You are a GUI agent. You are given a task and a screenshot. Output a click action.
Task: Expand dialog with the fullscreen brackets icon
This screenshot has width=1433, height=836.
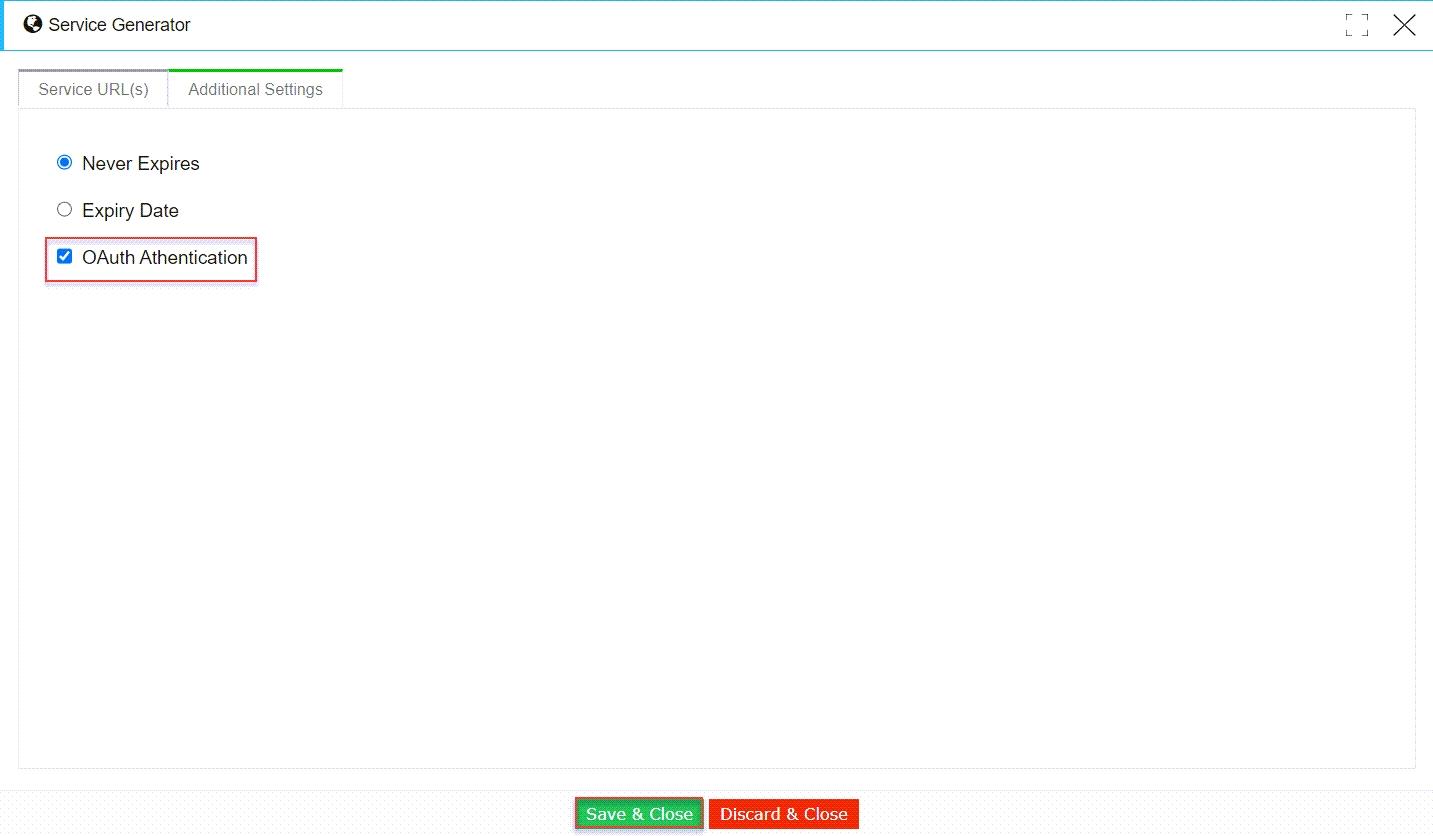[1356, 25]
